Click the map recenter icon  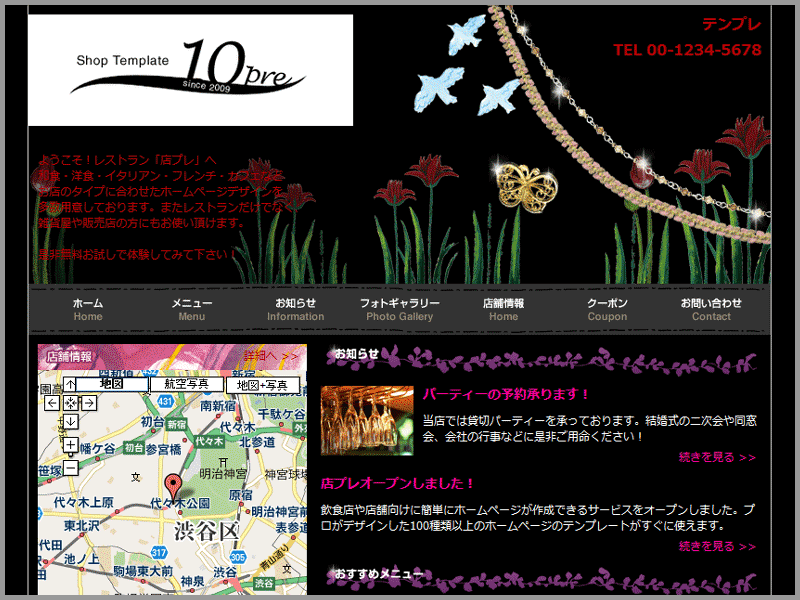(71, 403)
